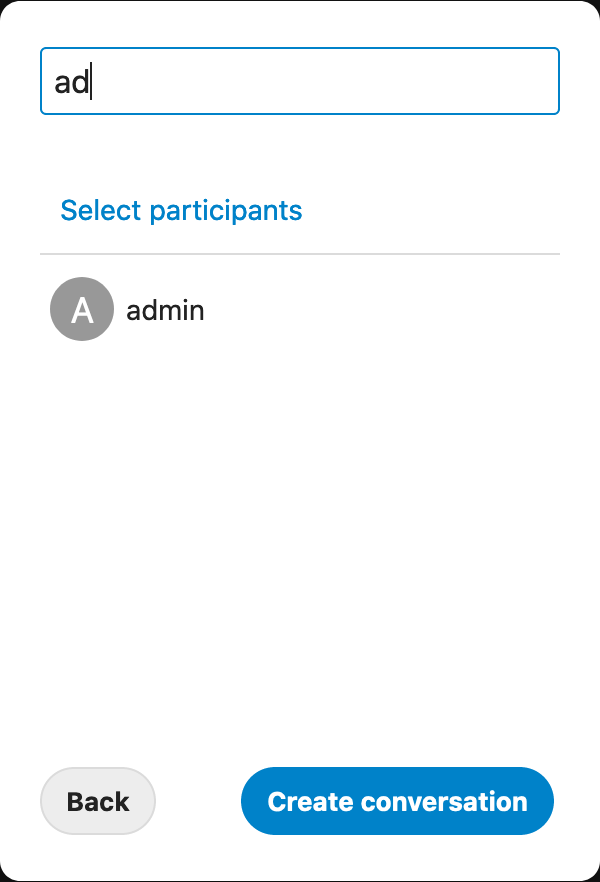Click the avatar next to admin's name
The height and width of the screenshot is (882, 600).
coord(81,309)
